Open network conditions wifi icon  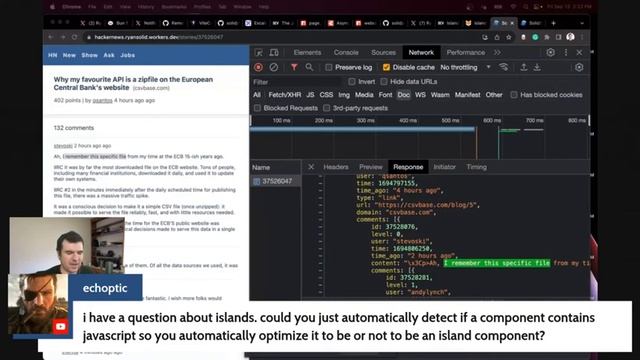[504, 67]
